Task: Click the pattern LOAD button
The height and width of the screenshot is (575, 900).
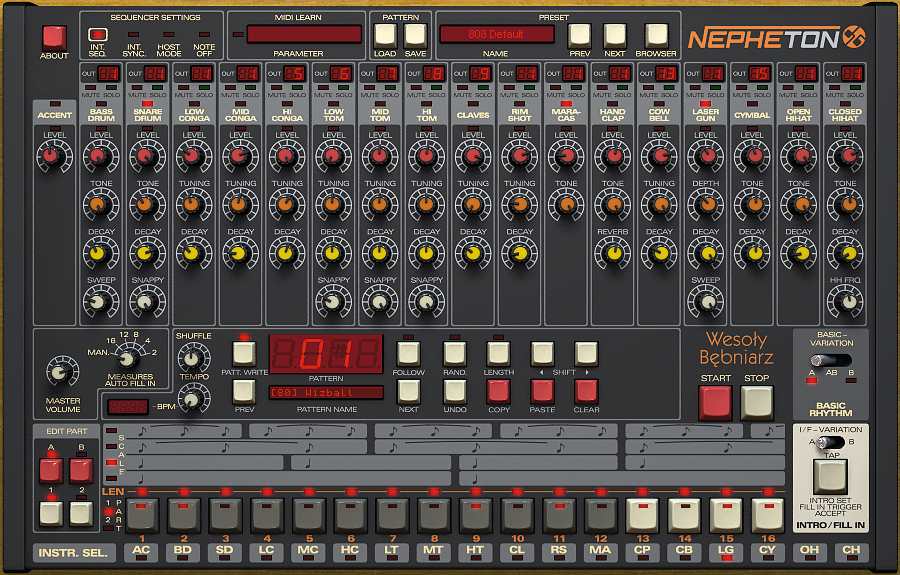Action: pyautogui.click(x=385, y=35)
